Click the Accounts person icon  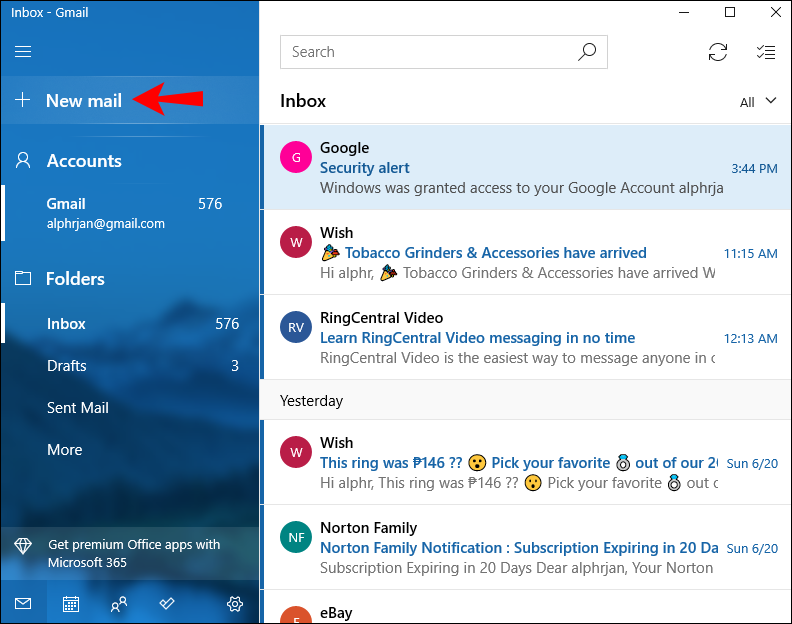[x=23, y=161]
